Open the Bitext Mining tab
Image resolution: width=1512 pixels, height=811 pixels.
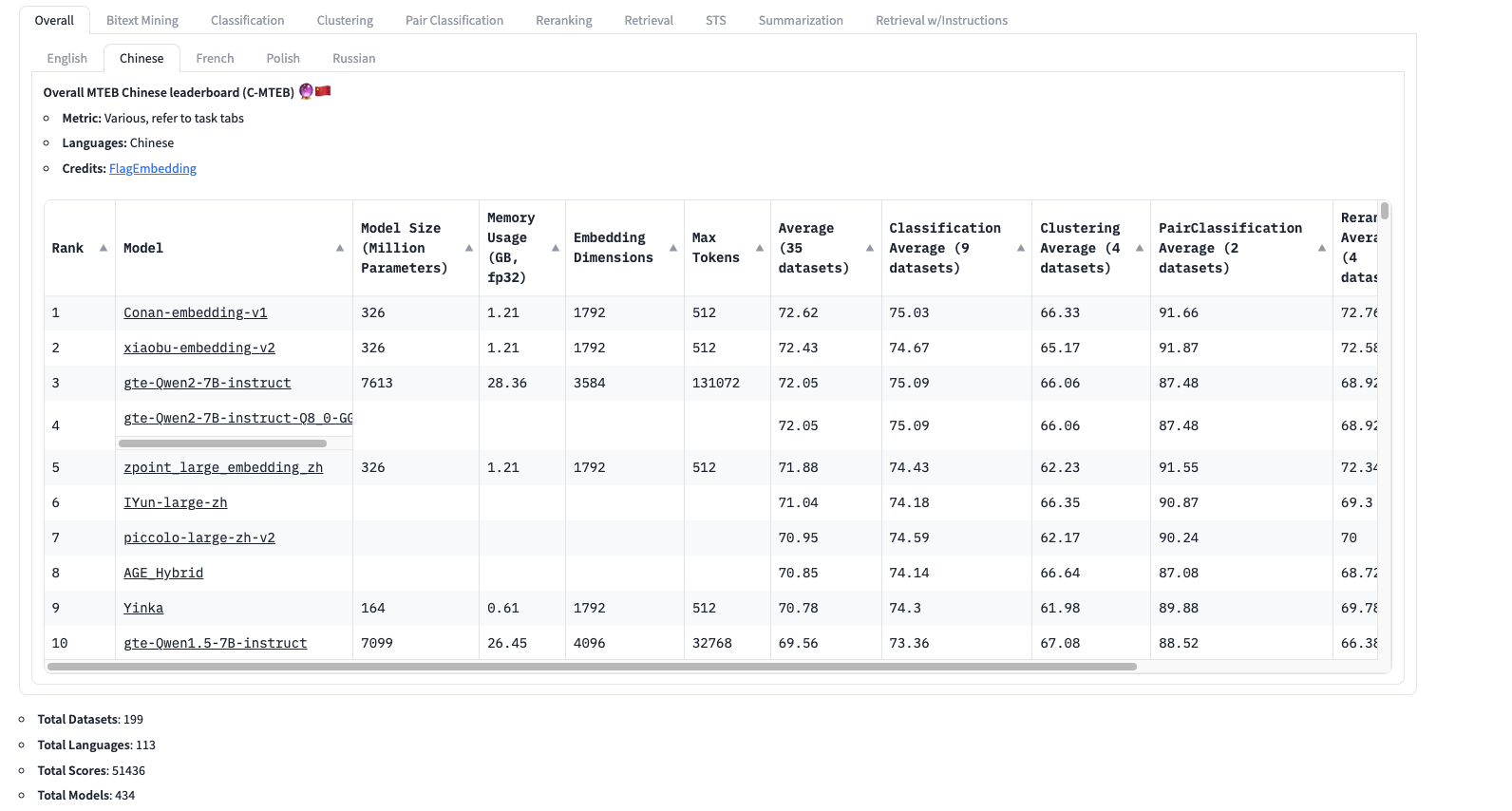[x=142, y=20]
